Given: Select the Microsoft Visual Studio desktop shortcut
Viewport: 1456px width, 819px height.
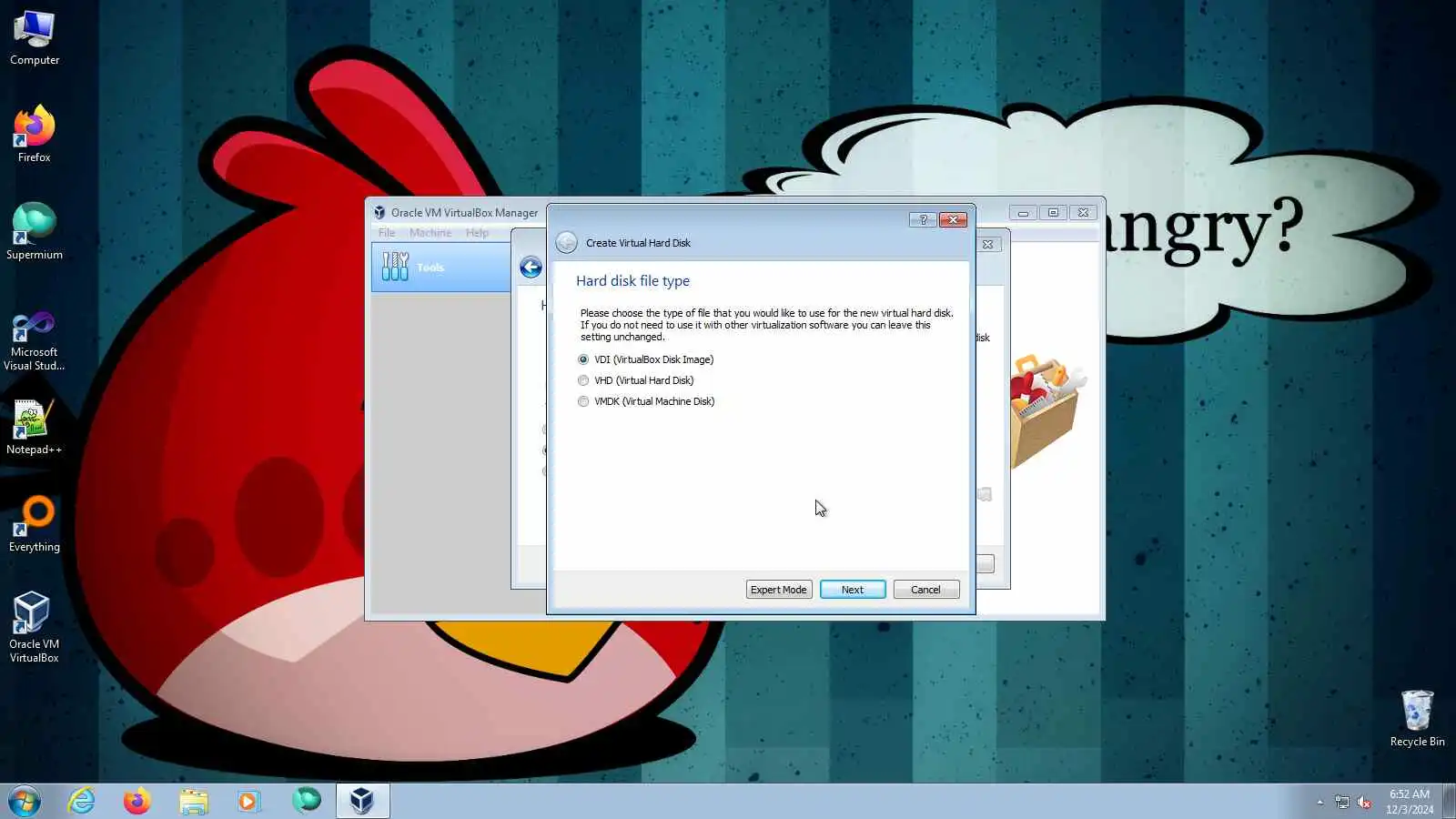Looking at the screenshot, I should pos(35,340).
